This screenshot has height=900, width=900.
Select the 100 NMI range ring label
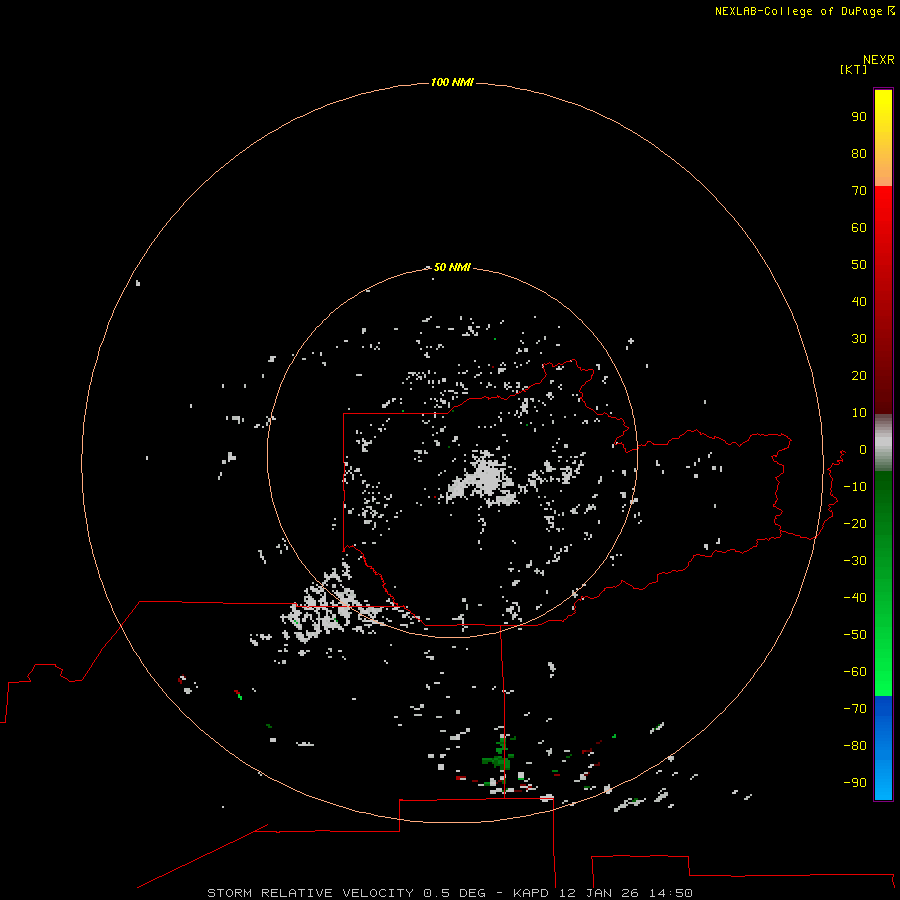tap(452, 83)
